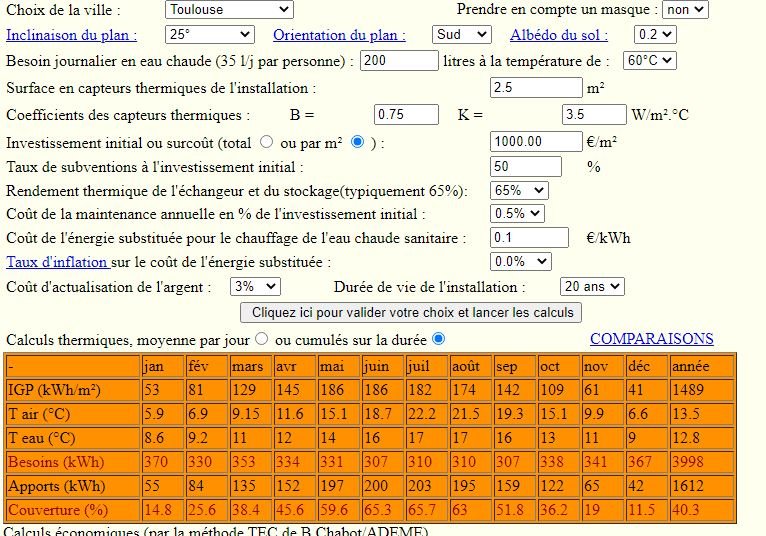Open the coût d'actualisation dropdown showing 3%
The height and width of the screenshot is (536, 766).
(255, 286)
